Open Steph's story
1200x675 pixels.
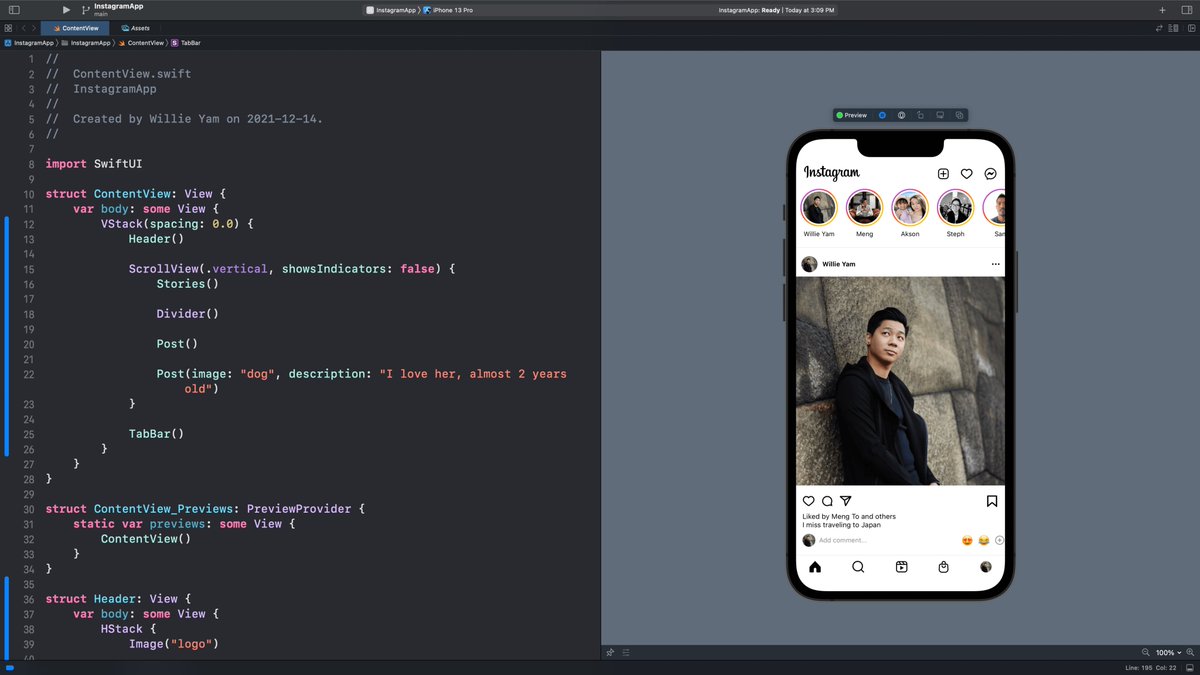(x=955, y=208)
